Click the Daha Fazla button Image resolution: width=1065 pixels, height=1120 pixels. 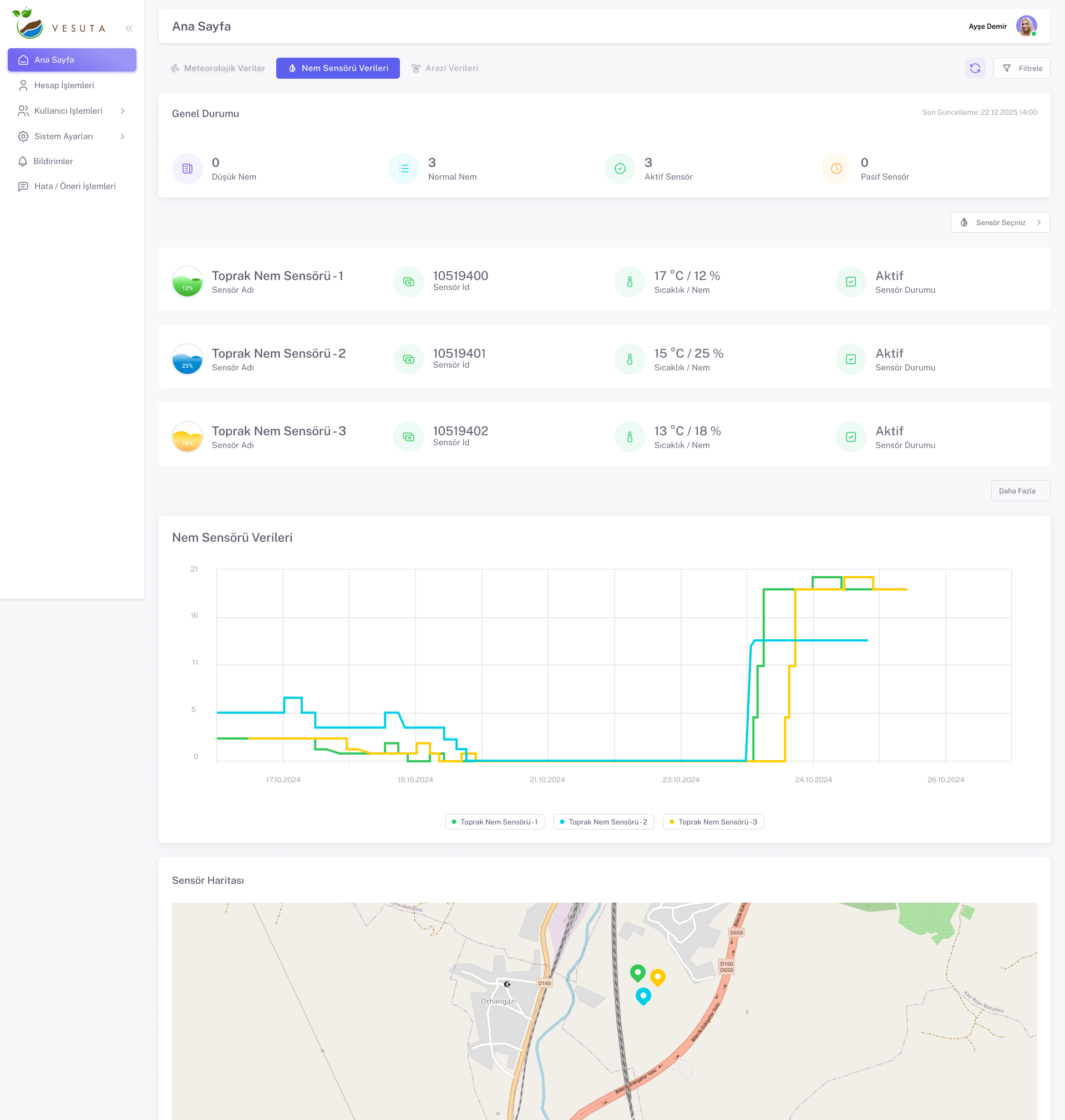[x=1020, y=491]
